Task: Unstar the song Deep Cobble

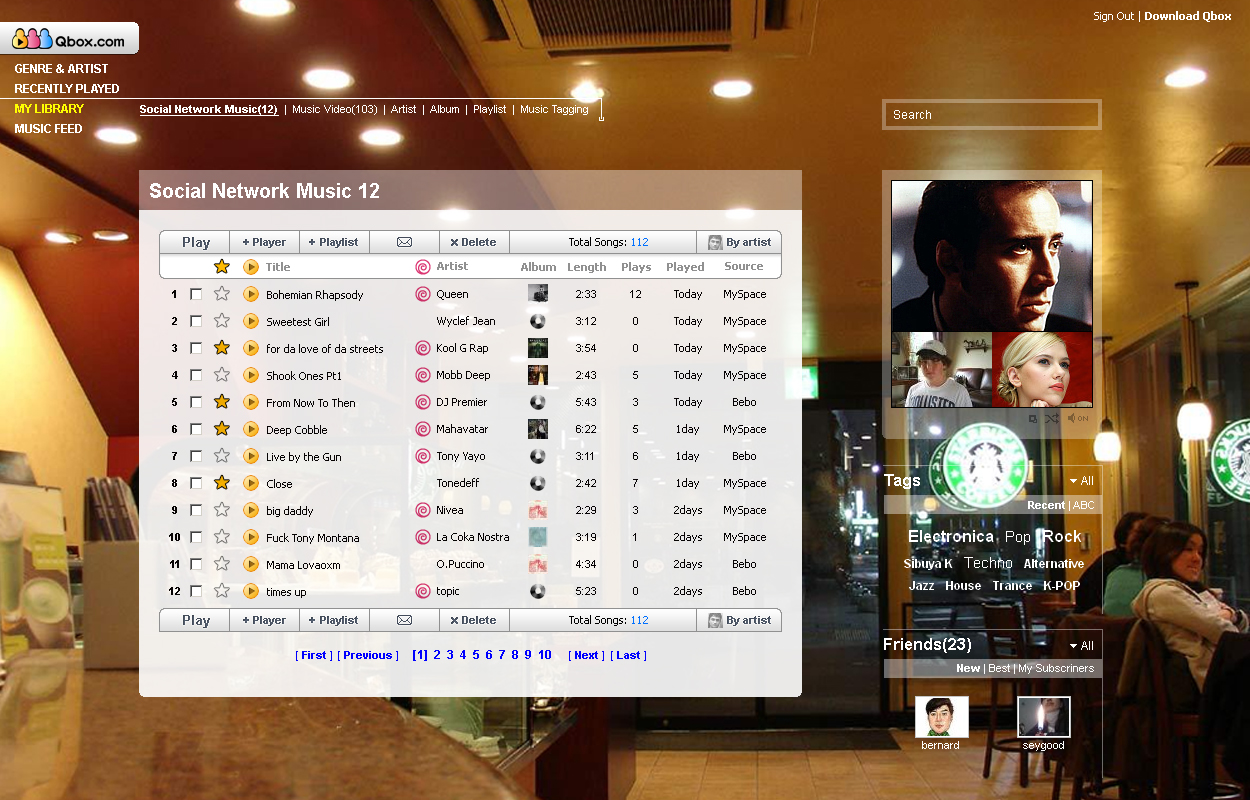Action: point(222,429)
